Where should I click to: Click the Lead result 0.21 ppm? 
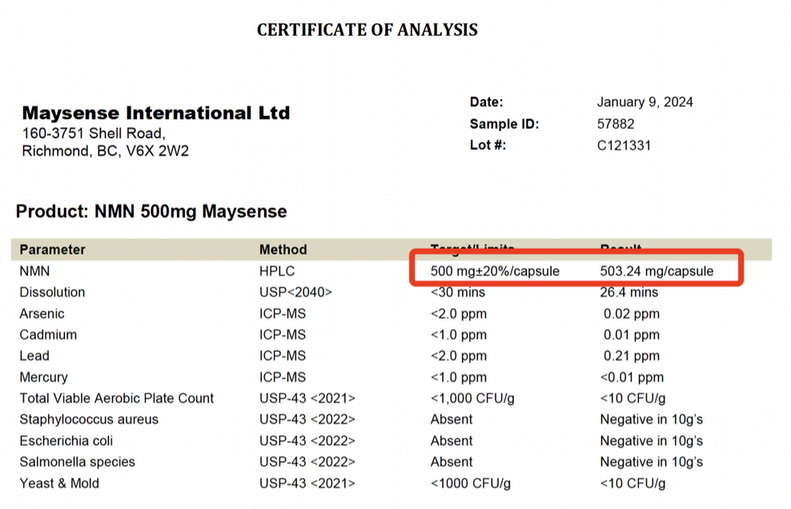[x=632, y=356]
